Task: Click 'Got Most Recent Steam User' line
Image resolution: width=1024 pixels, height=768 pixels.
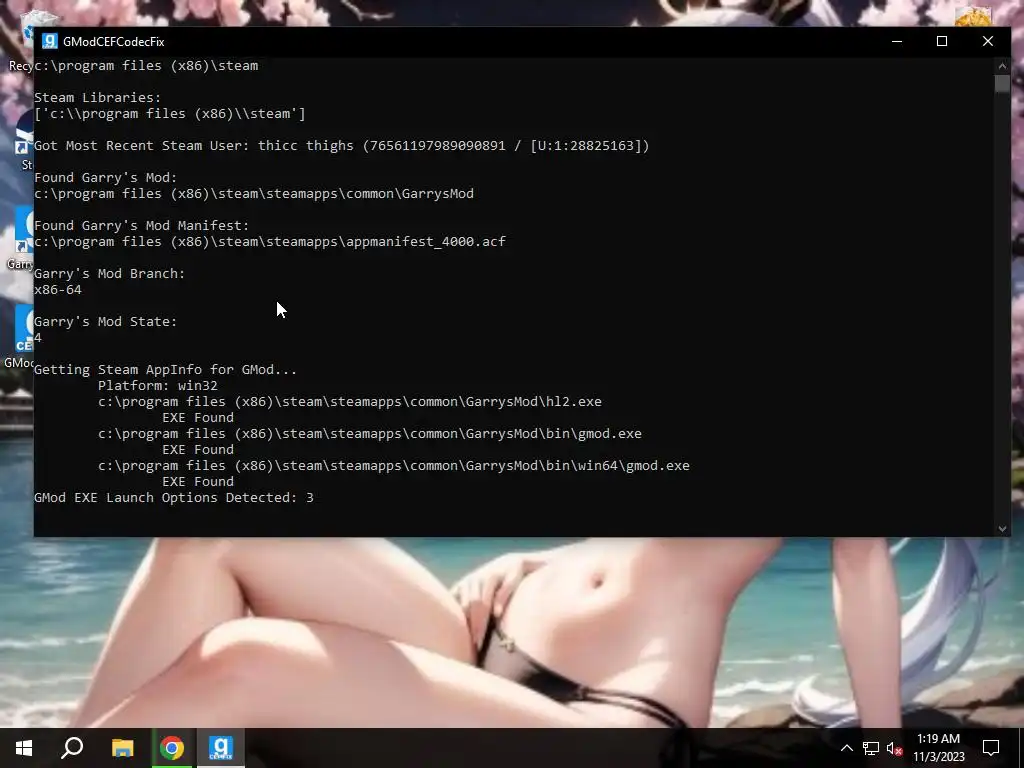Action: pyautogui.click(x=342, y=146)
